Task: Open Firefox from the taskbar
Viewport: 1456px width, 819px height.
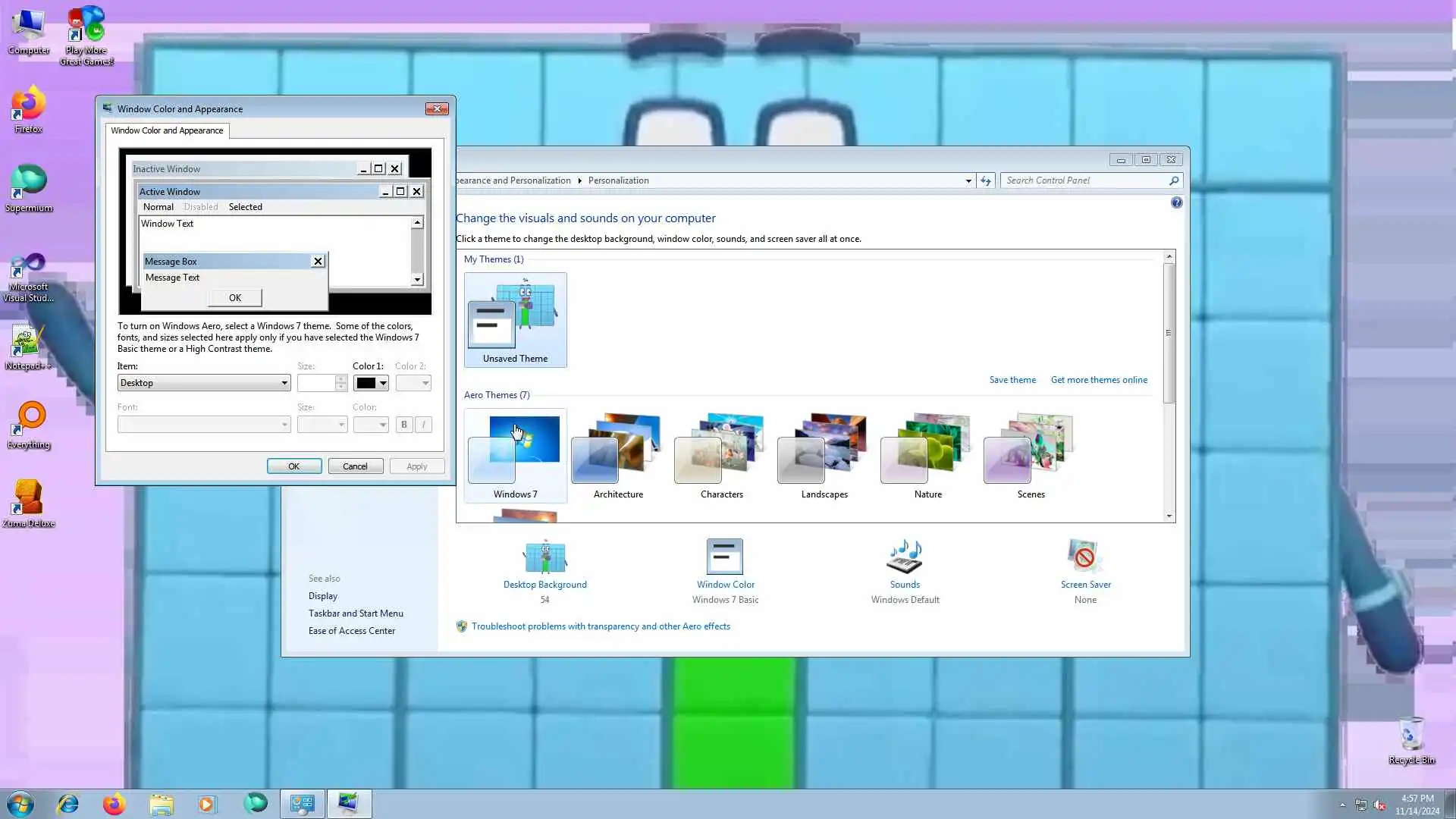Action: (x=115, y=804)
